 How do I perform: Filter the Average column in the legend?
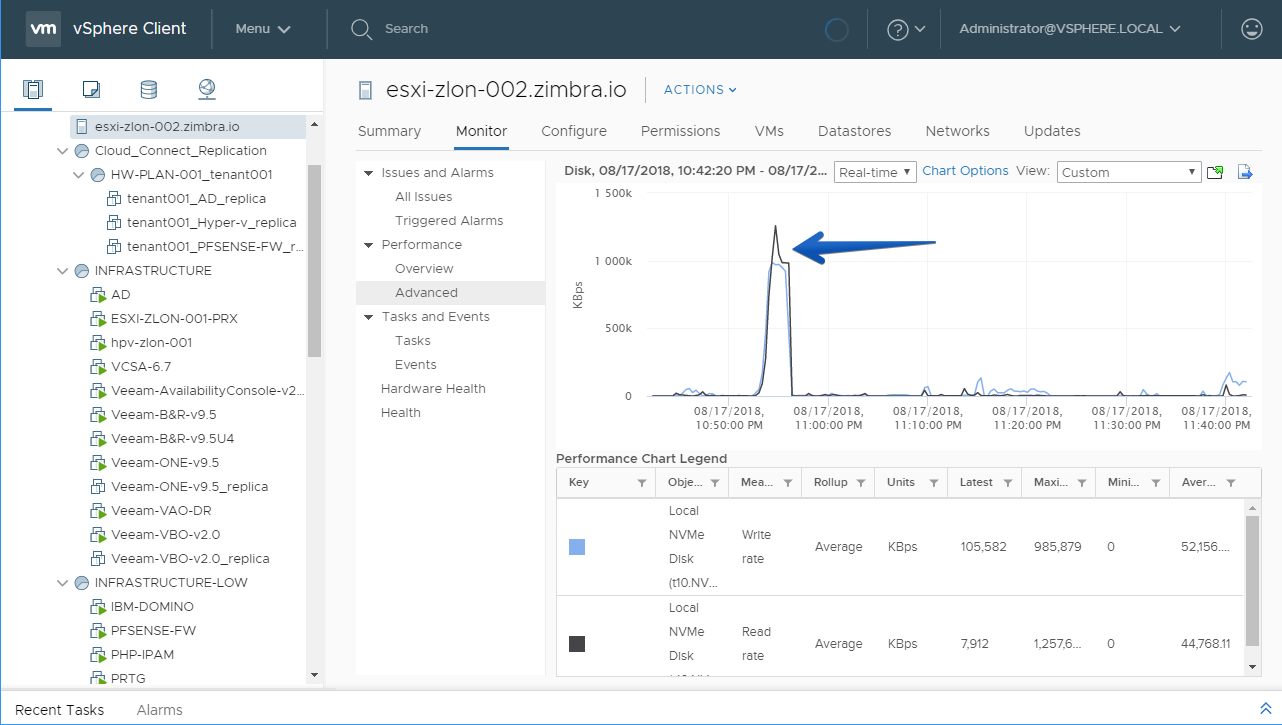[x=1230, y=483]
